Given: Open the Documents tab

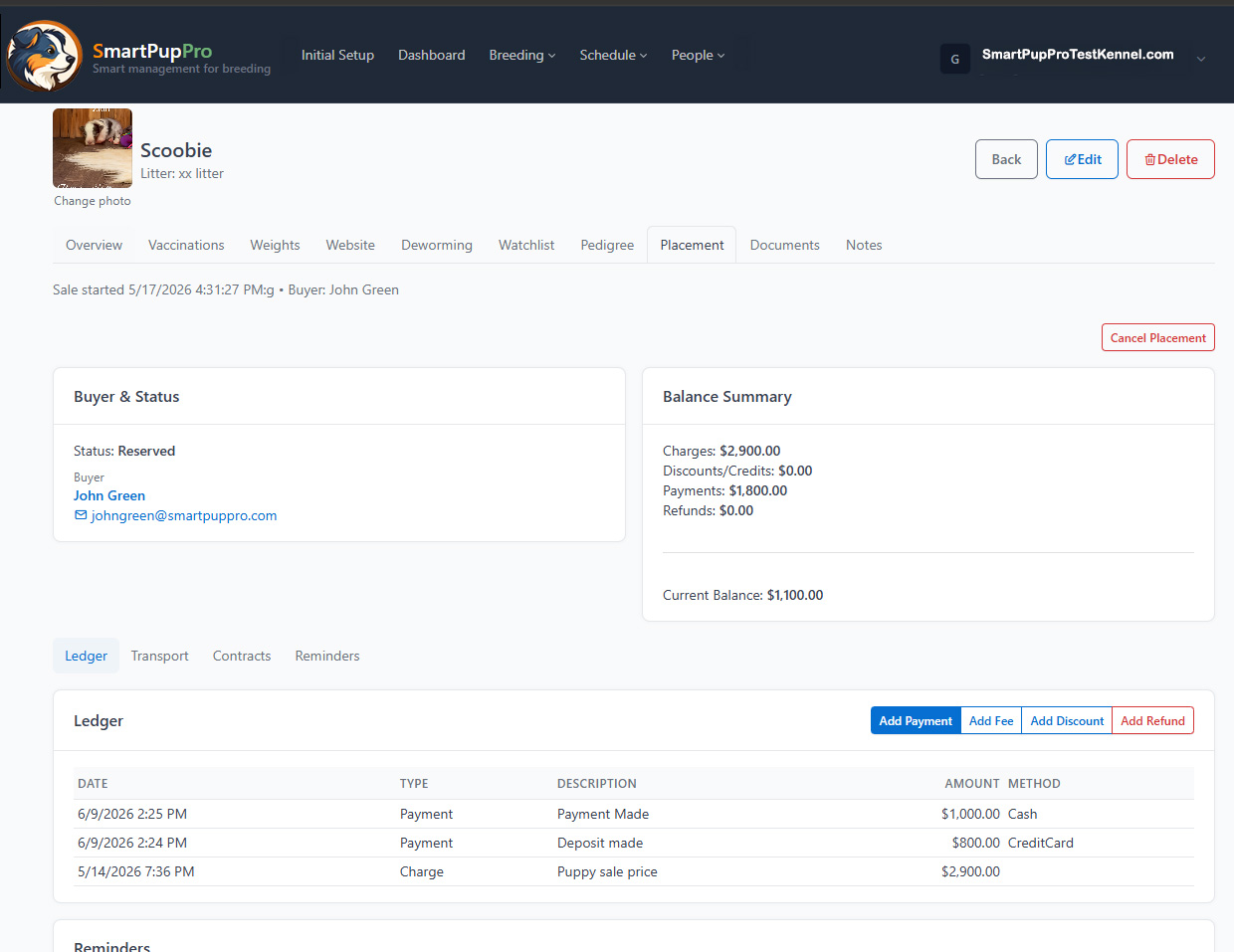Looking at the screenshot, I should pyautogui.click(x=784, y=245).
